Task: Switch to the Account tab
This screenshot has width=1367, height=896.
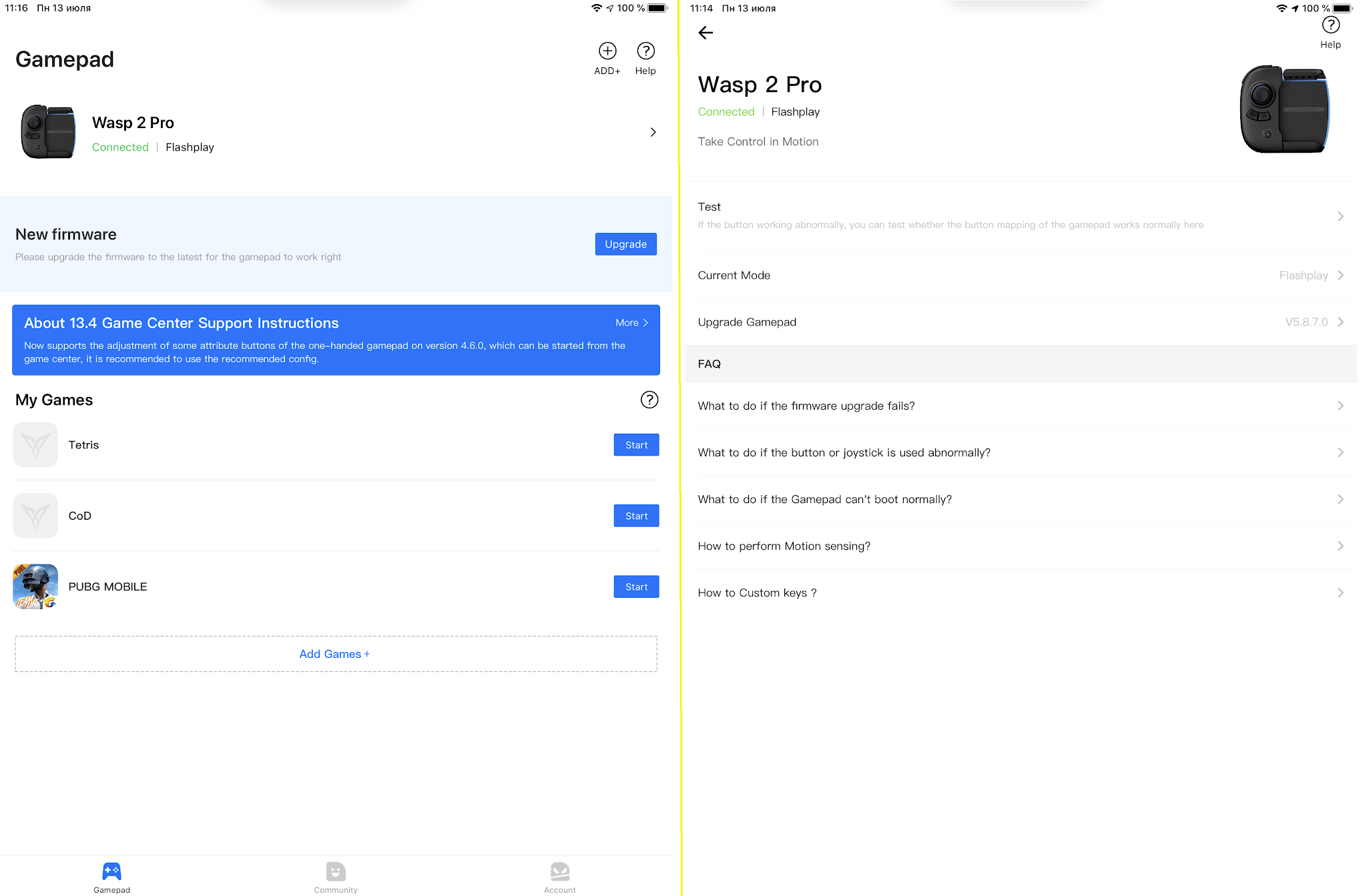Action: click(560, 877)
